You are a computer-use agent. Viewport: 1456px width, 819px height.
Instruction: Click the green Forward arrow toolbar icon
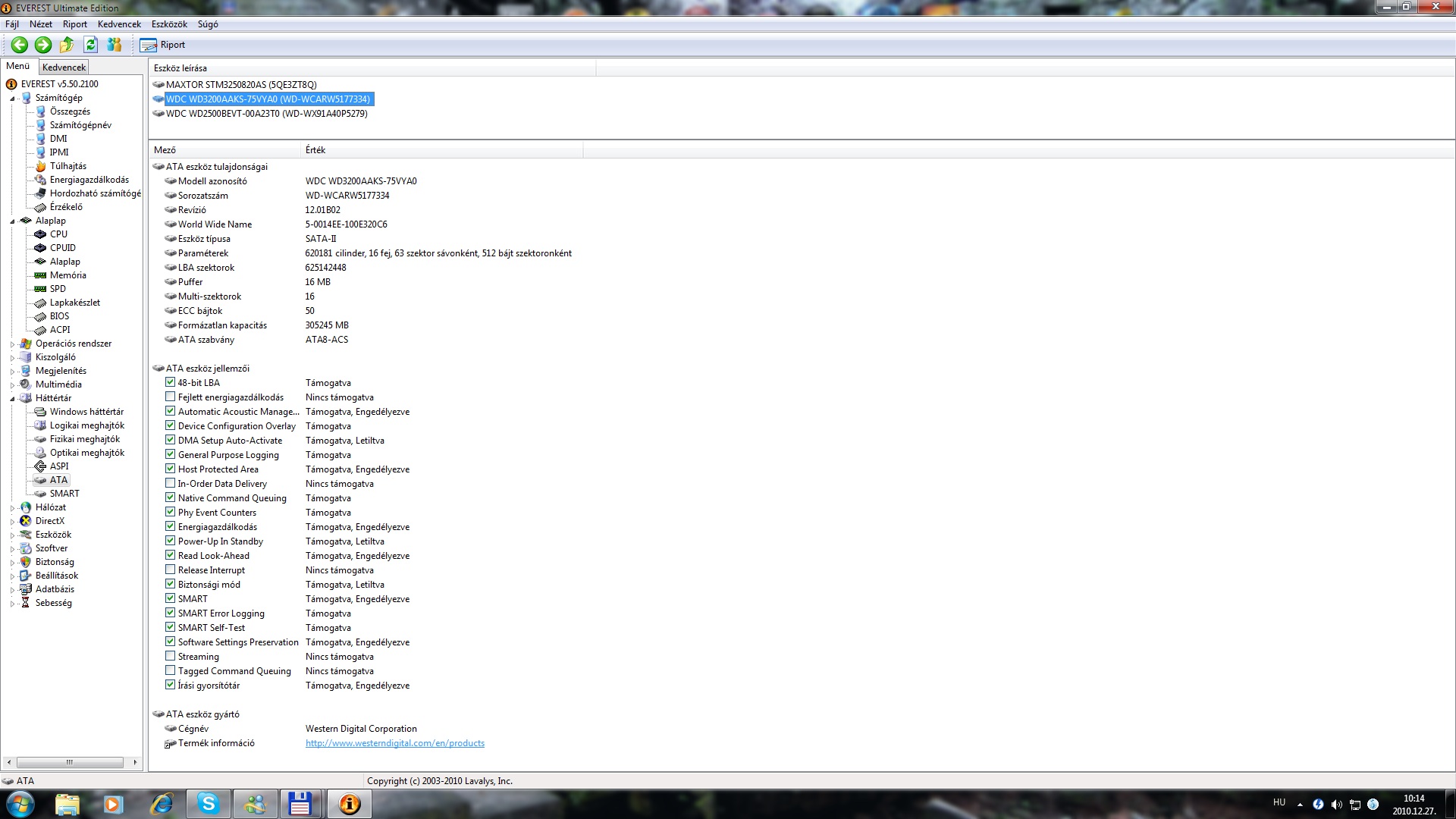[43, 45]
